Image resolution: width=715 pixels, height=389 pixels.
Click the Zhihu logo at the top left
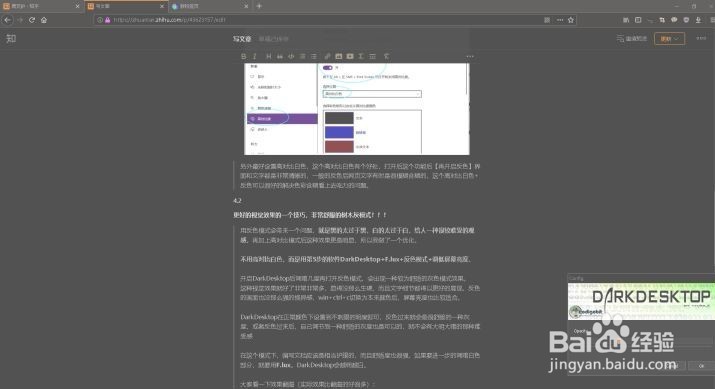(11, 39)
